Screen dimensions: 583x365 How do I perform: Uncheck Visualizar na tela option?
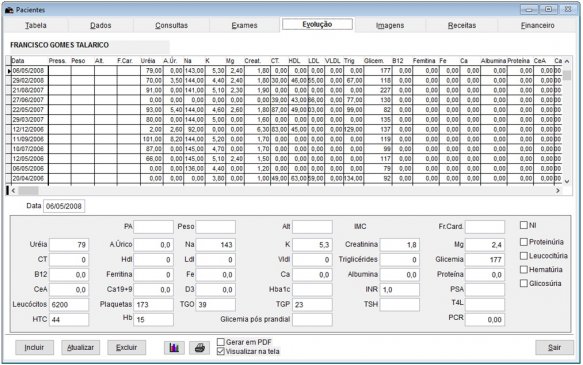[220, 351]
